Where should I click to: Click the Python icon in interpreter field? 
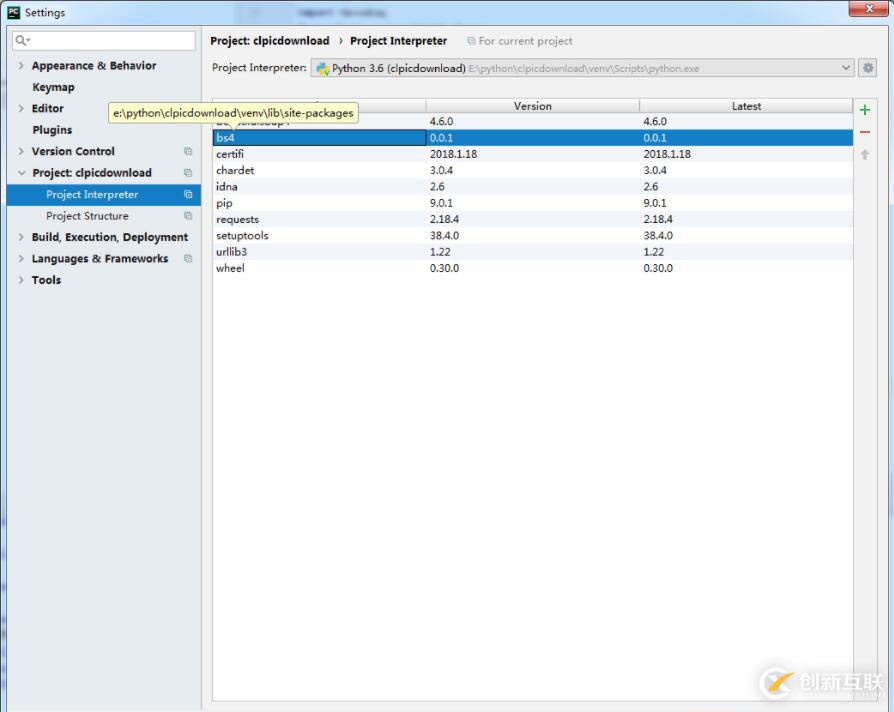[323, 68]
